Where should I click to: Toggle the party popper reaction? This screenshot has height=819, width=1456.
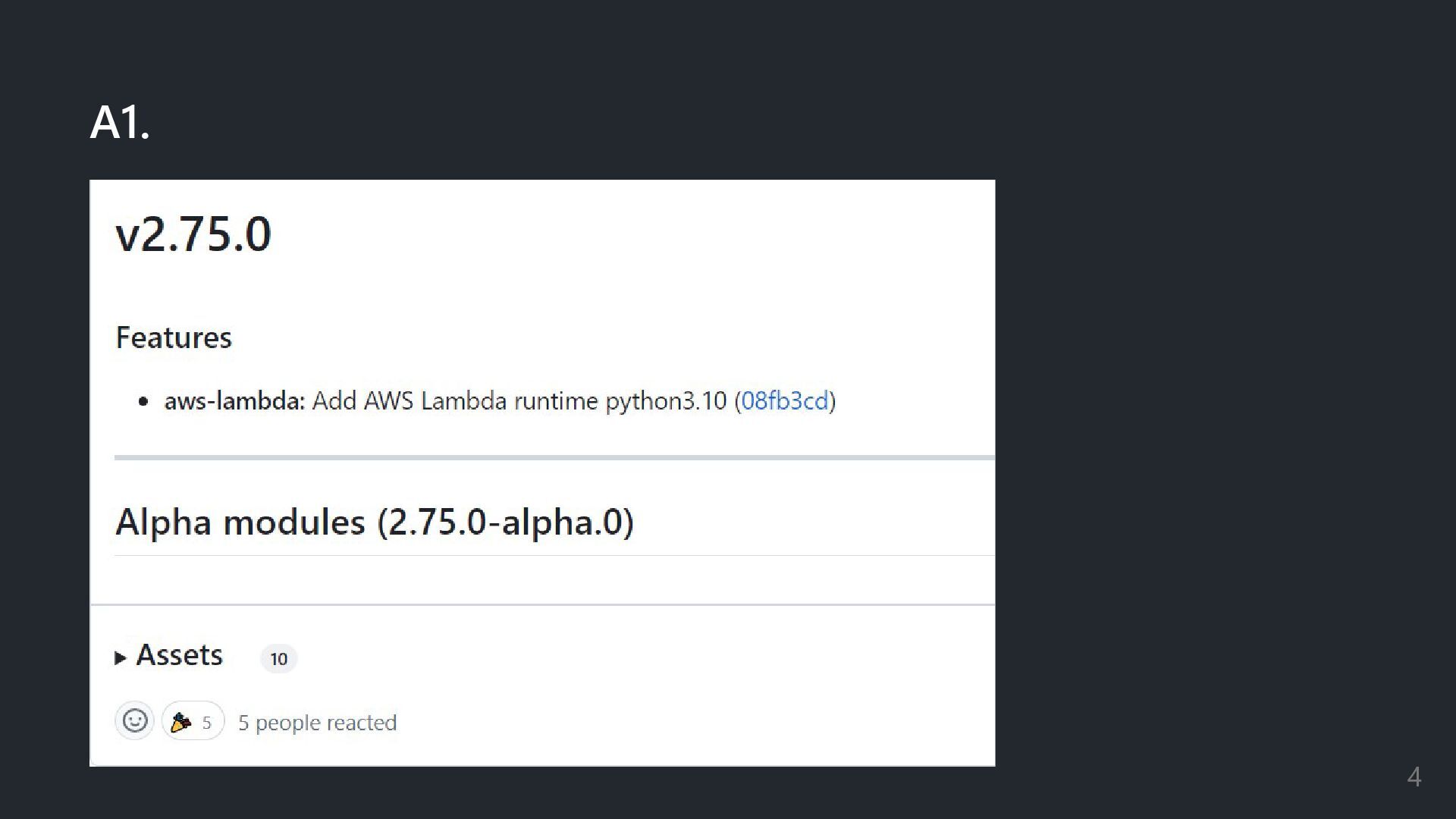coord(193,721)
